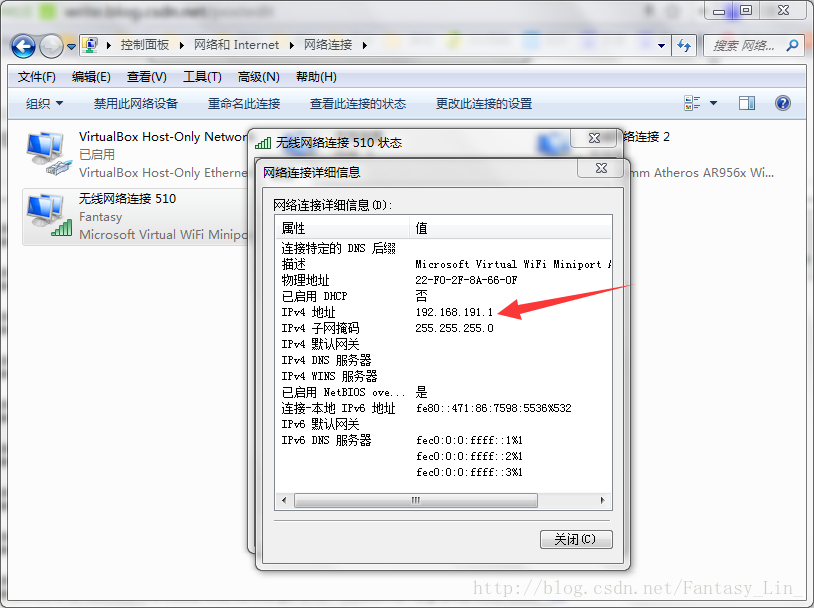Open the 文件(F) menu
Viewport: 814px width, 608px height.
click(x=36, y=77)
